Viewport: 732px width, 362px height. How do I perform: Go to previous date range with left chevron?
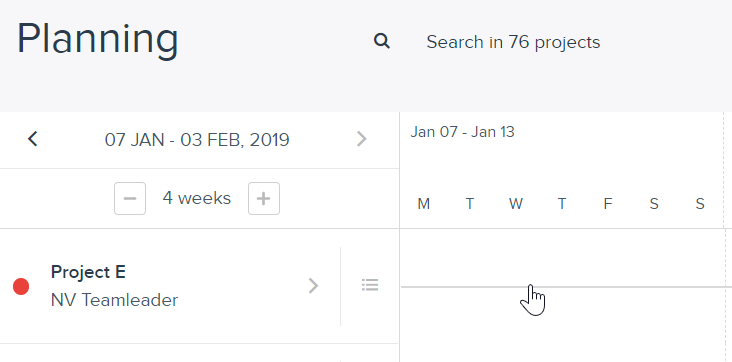pos(33,139)
